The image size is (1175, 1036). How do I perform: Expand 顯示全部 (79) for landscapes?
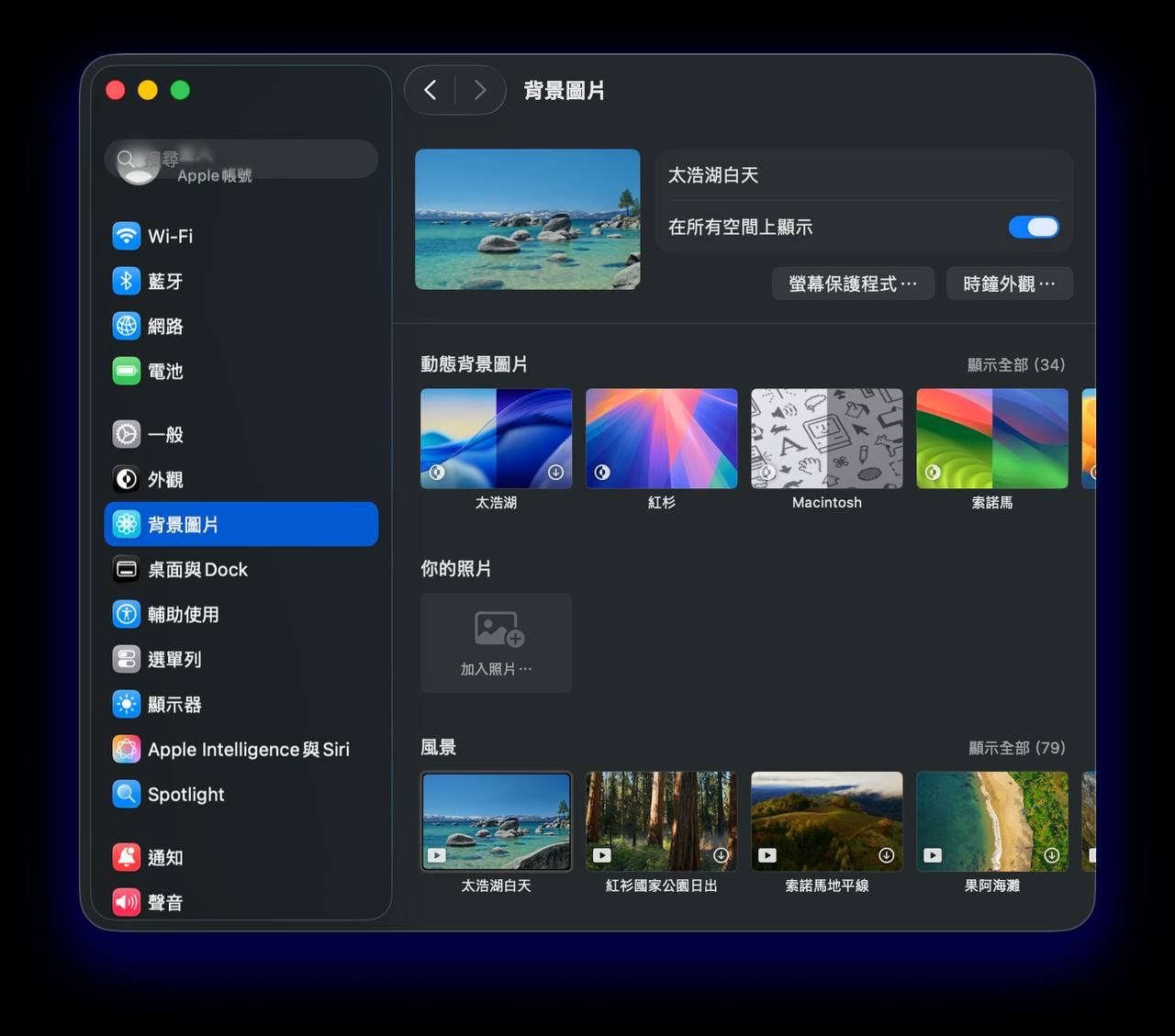coord(1016,748)
